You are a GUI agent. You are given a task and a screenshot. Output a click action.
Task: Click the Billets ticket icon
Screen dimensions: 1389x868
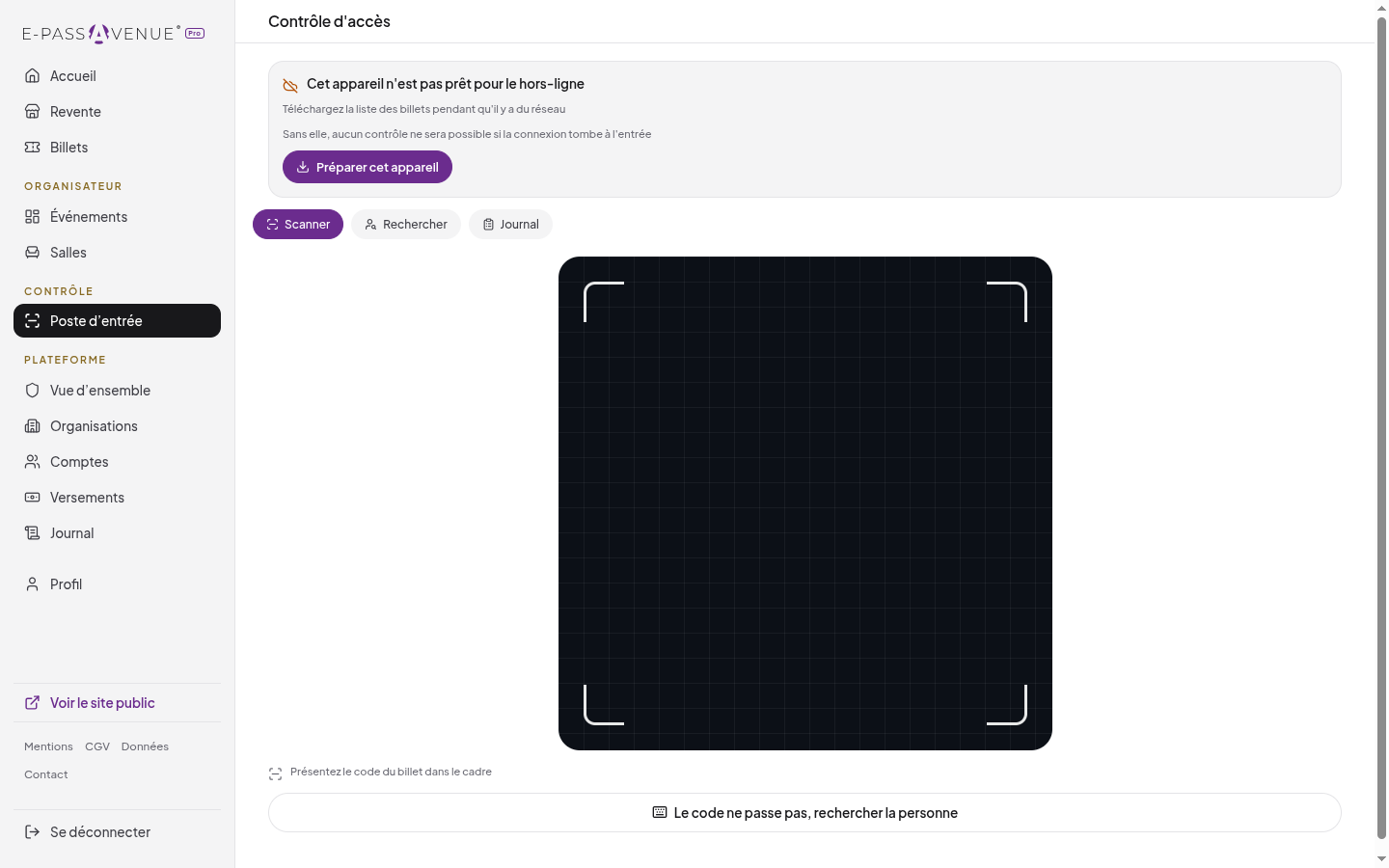[x=33, y=148]
